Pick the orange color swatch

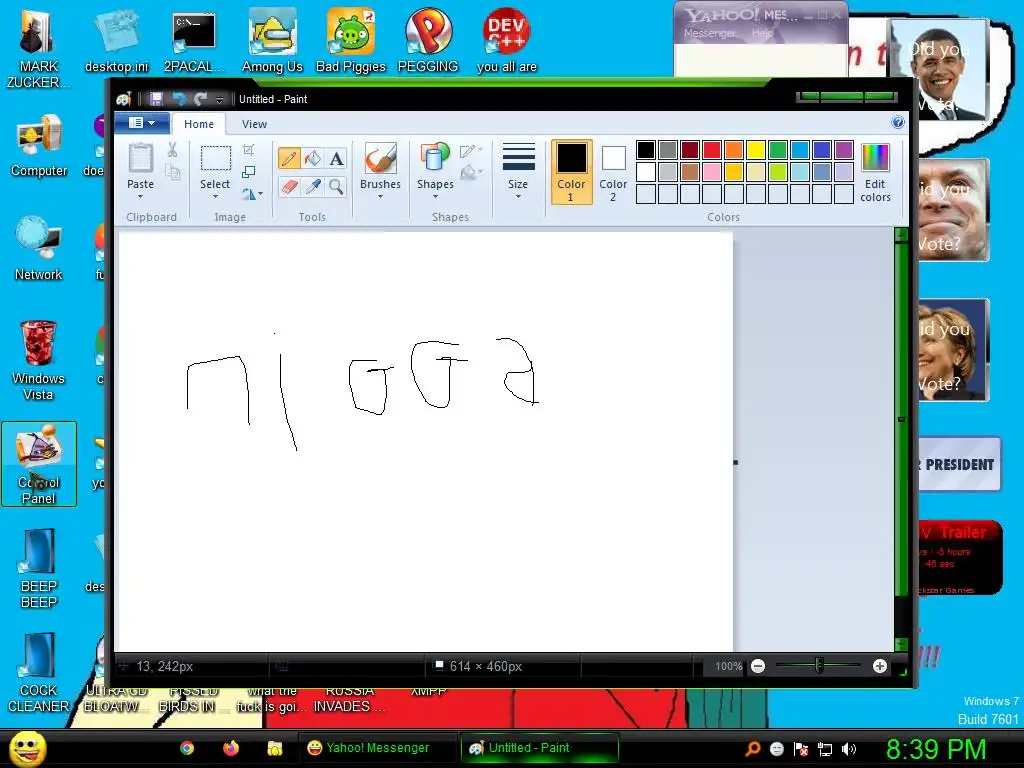[734, 150]
